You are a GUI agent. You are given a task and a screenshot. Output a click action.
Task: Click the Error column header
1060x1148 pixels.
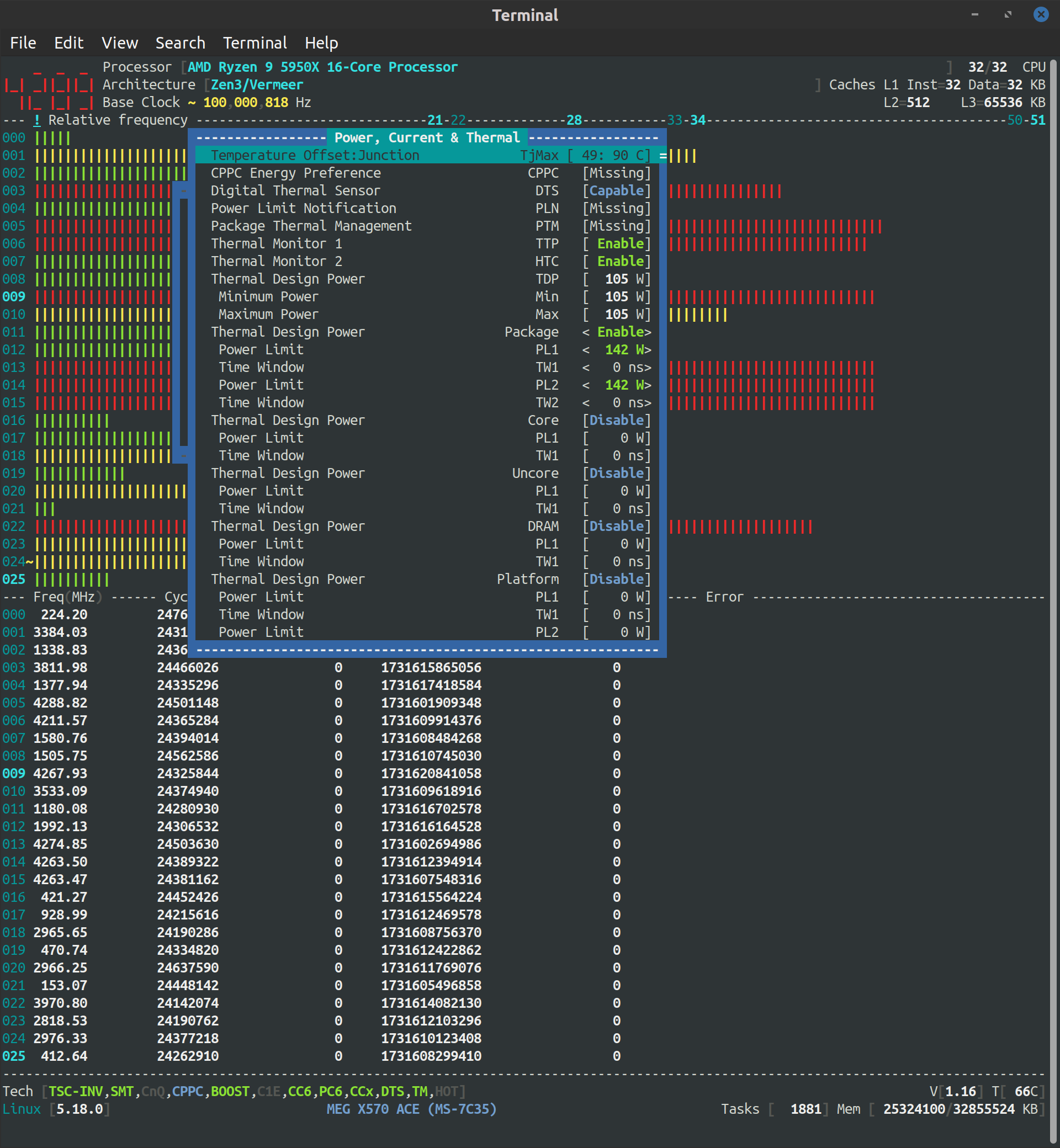tap(724, 597)
